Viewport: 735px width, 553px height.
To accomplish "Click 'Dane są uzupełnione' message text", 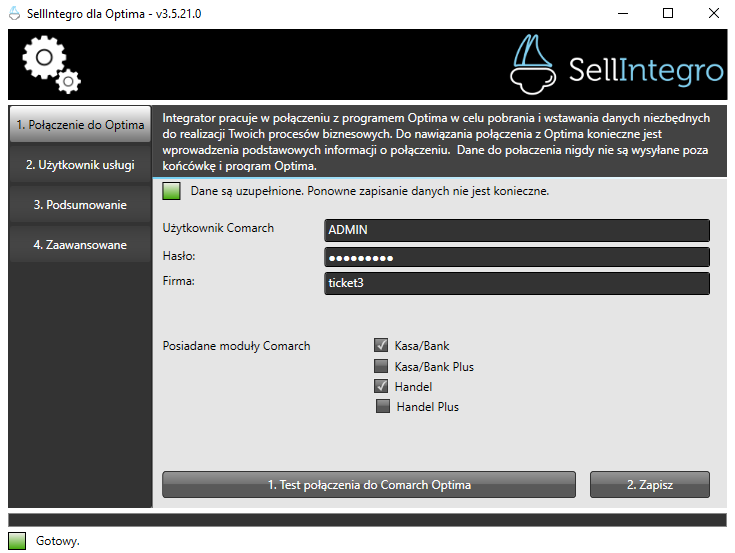I will (x=370, y=191).
